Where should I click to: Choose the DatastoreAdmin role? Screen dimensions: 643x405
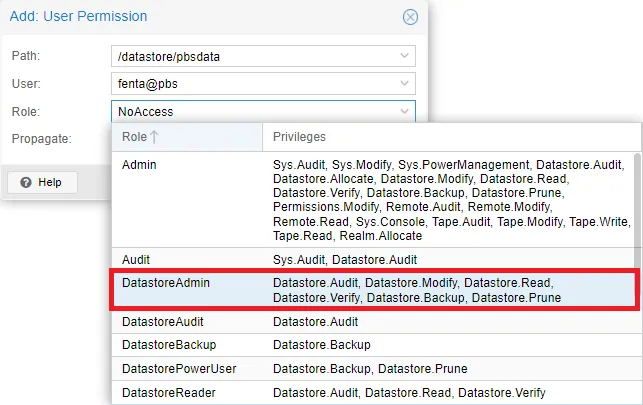click(x=166, y=283)
